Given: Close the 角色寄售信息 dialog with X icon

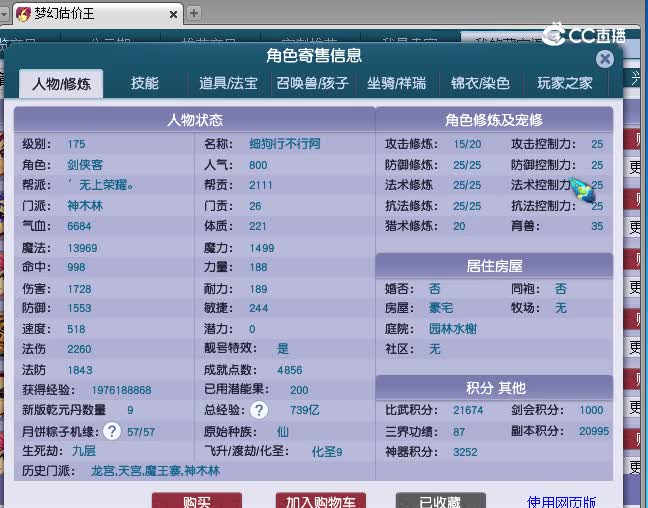Looking at the screenshot, I should coord(605,59).
